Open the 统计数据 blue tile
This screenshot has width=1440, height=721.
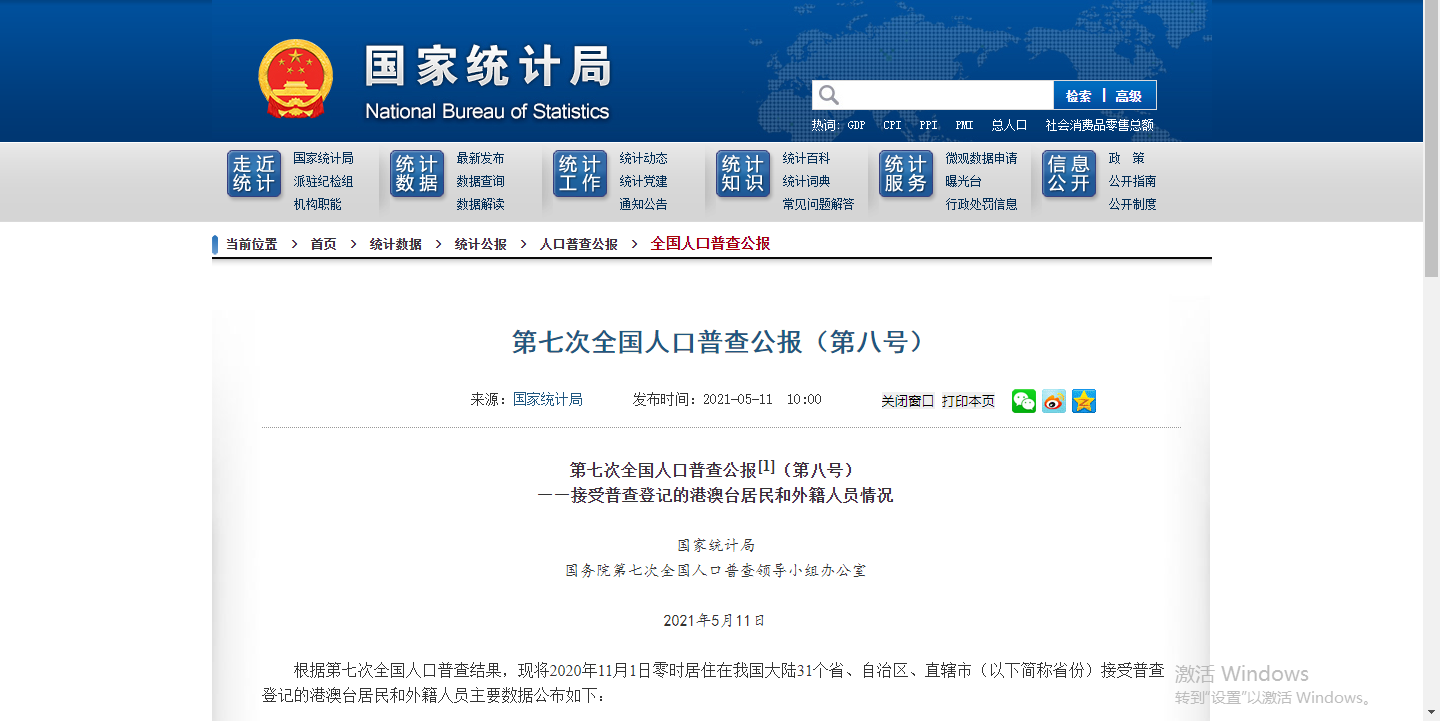coord(417,174)
